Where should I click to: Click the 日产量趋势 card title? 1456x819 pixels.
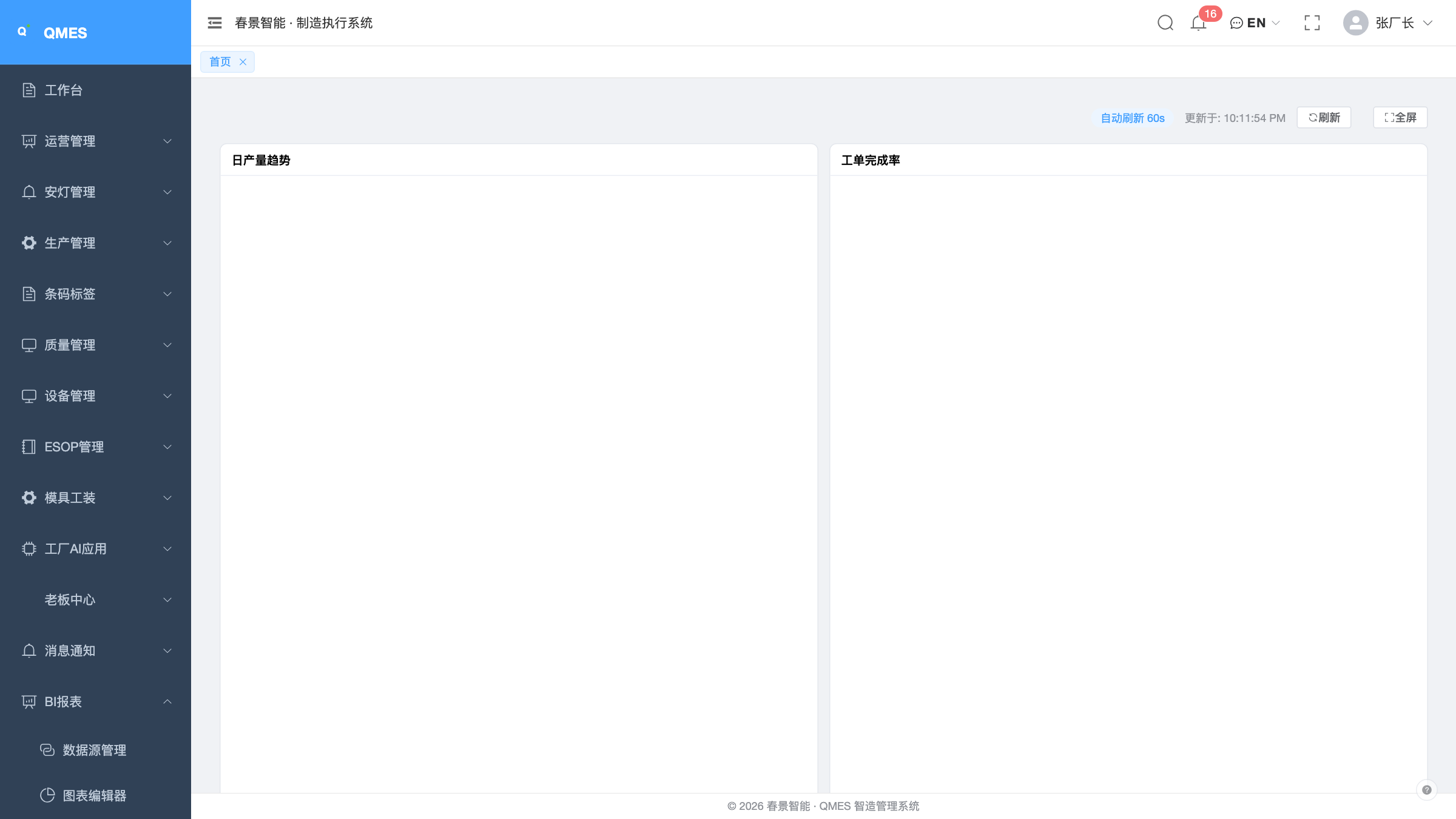[x=261, y=160]
